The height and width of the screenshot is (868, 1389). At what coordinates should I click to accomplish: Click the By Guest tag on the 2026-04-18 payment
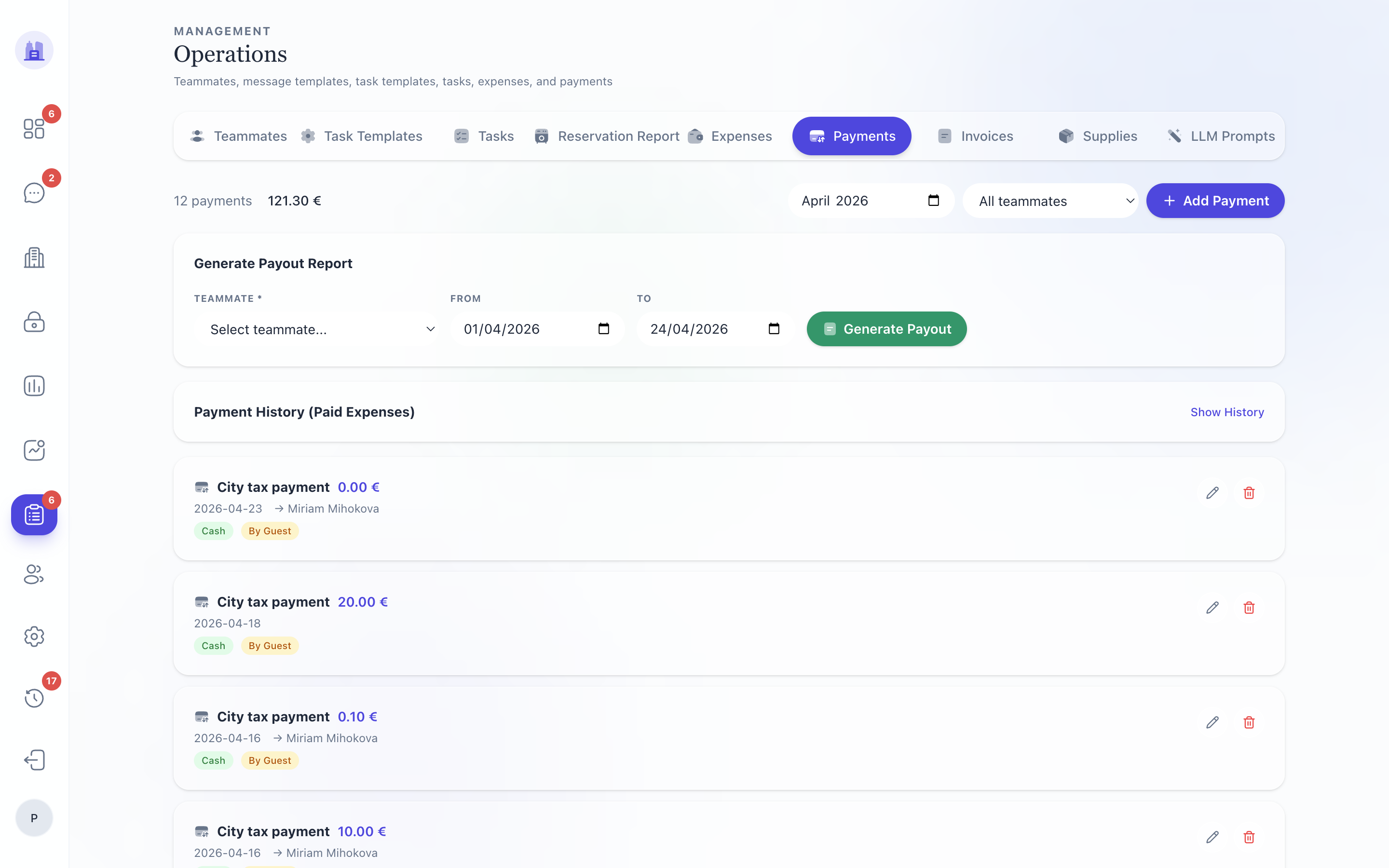(x=270, y=646)
